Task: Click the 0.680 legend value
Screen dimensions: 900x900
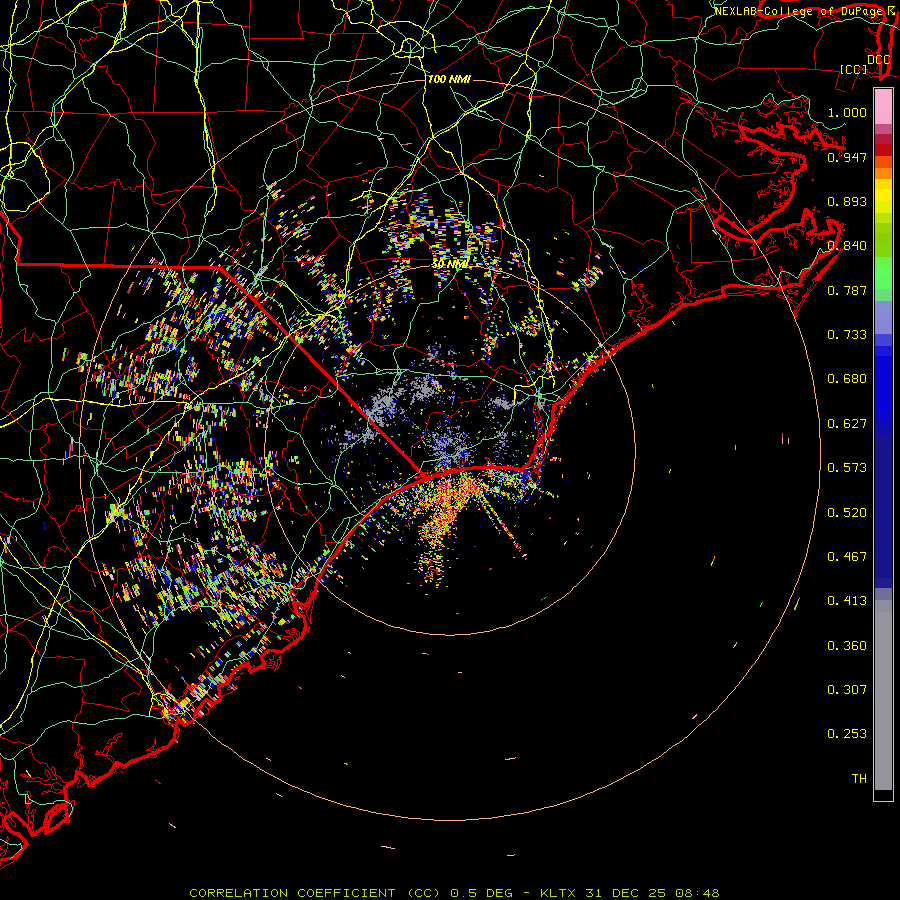Action: [847, 379]
